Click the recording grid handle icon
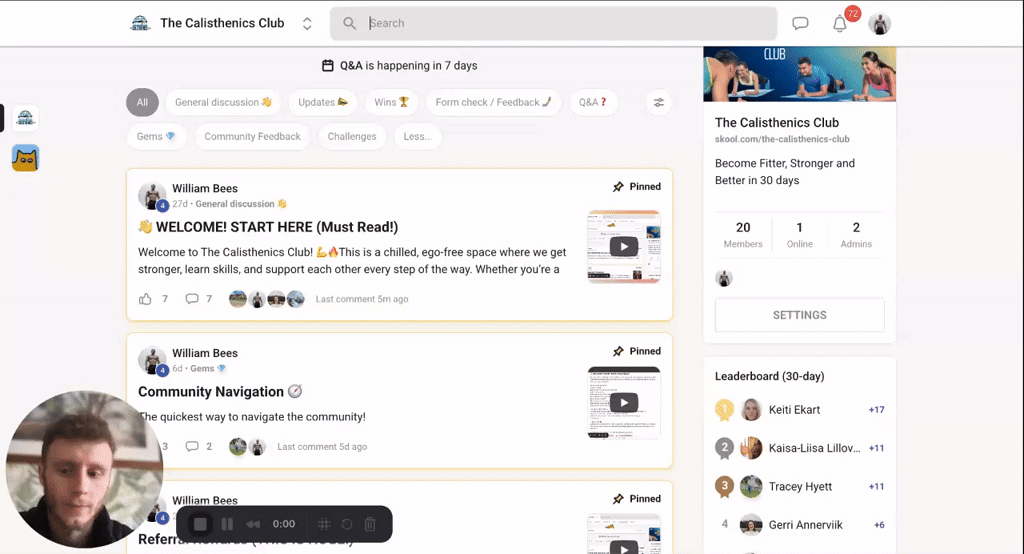 pyautogui.click(x=324, y=524)
